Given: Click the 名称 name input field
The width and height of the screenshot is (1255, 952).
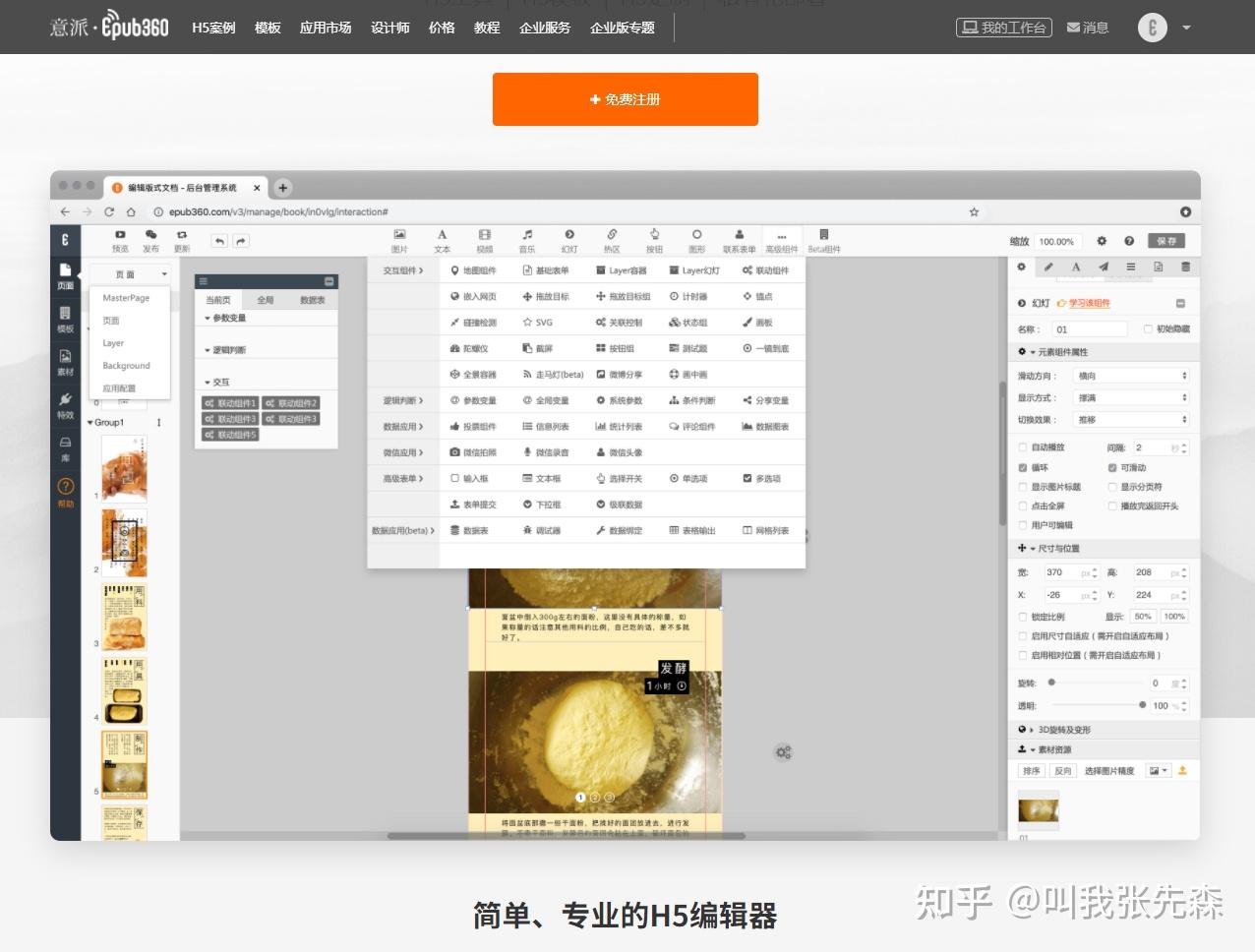Looking at the screenshot, I should pos(1092,329).
